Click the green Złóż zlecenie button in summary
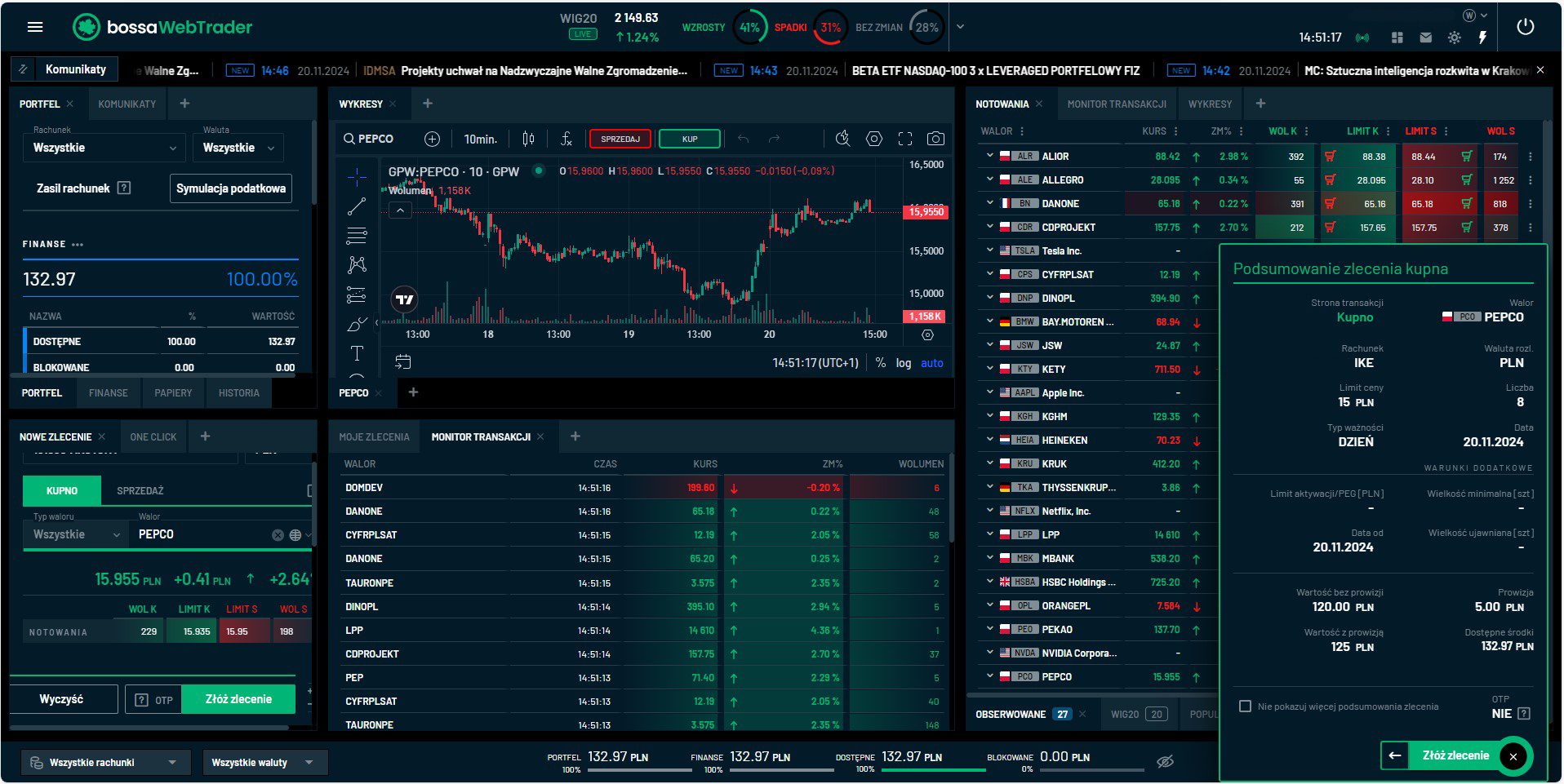Screen dimensions: 1564x784 (1455, 755)
